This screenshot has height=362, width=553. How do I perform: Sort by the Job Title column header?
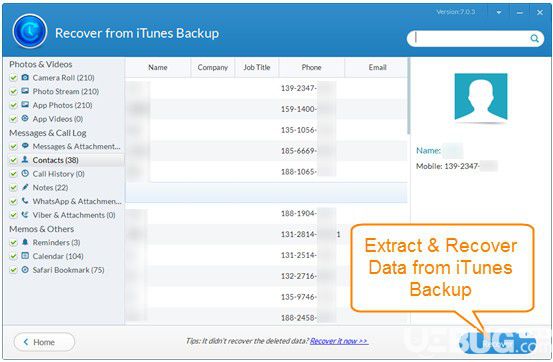click(x=257, y=67)
